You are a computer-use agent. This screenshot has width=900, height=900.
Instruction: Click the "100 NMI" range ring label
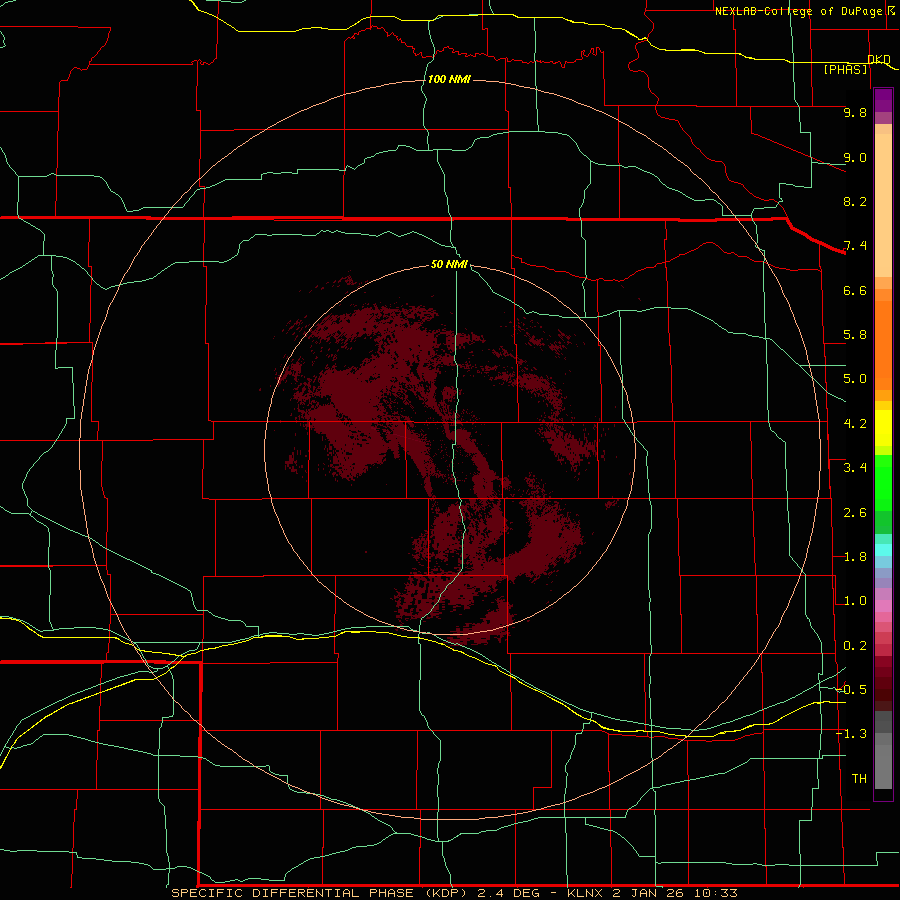coord(449,79)
